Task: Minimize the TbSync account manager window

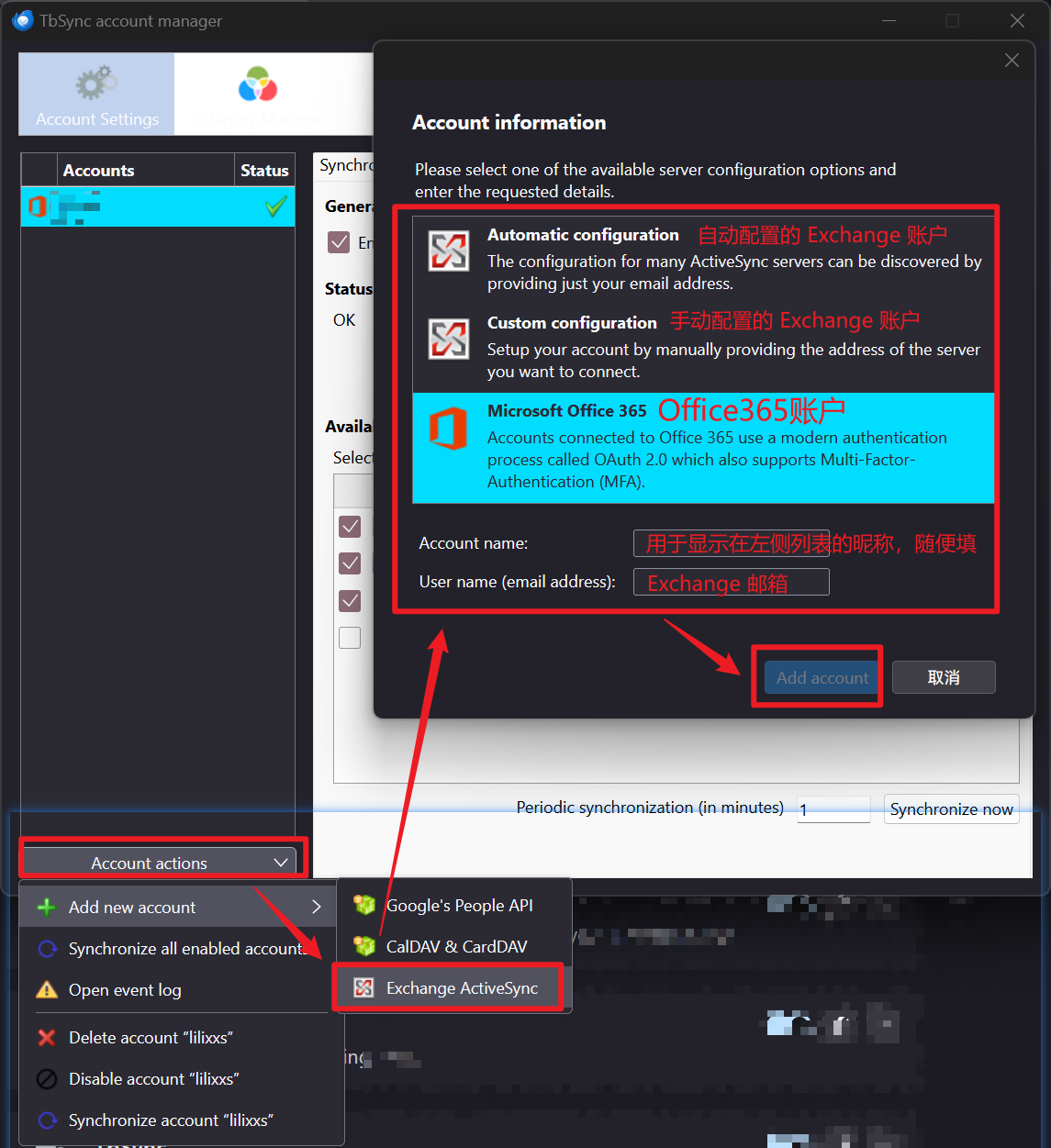Action: (889, 20)
